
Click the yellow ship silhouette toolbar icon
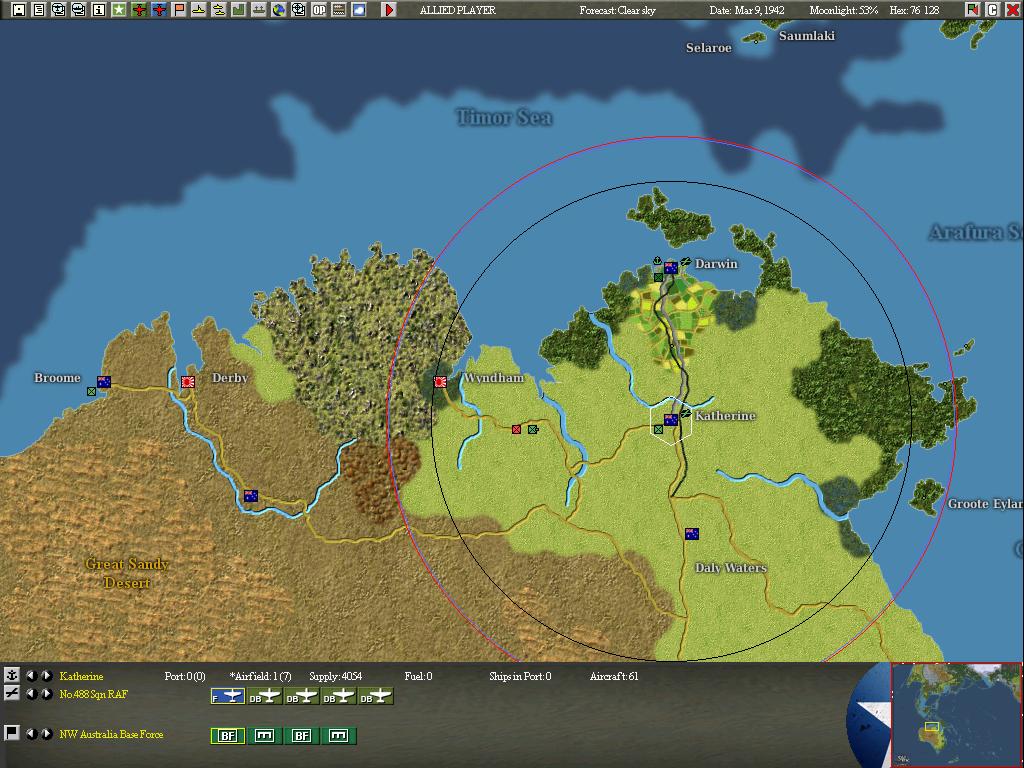(199, 10)
